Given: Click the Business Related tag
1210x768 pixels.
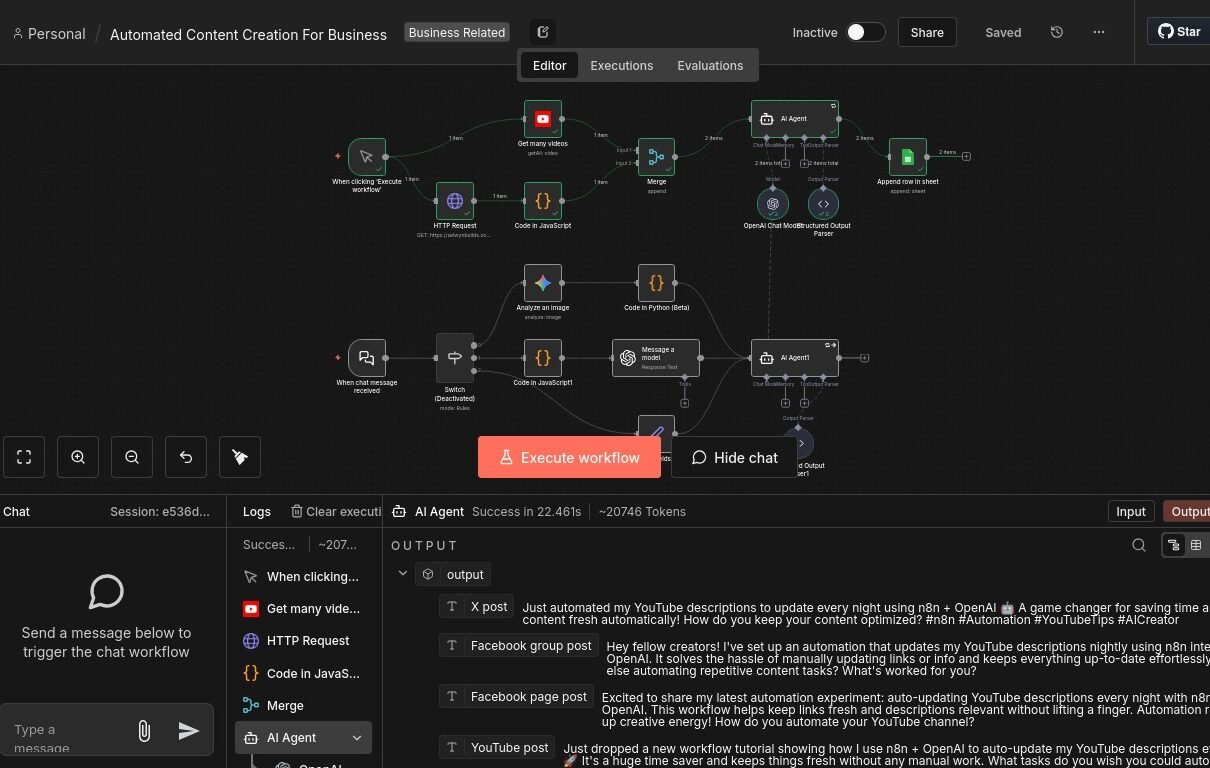Looking at the screenshot, I should (457, 32).
